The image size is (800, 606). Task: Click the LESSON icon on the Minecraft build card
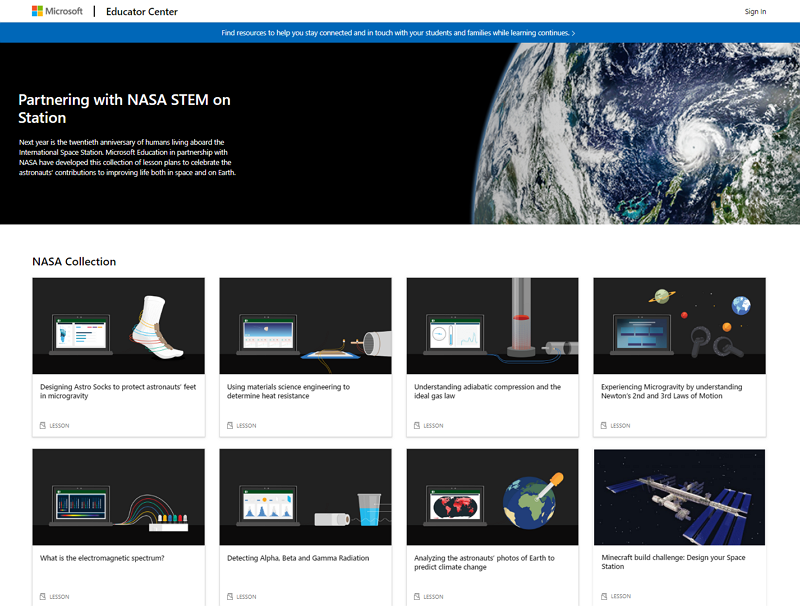point(604,596)
